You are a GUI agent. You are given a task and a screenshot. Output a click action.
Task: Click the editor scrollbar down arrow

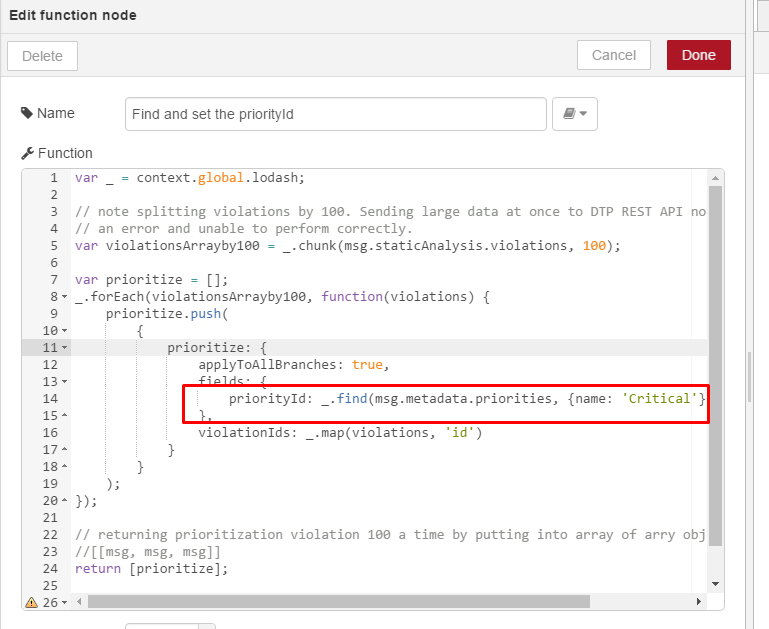click(x=715, y=584)
